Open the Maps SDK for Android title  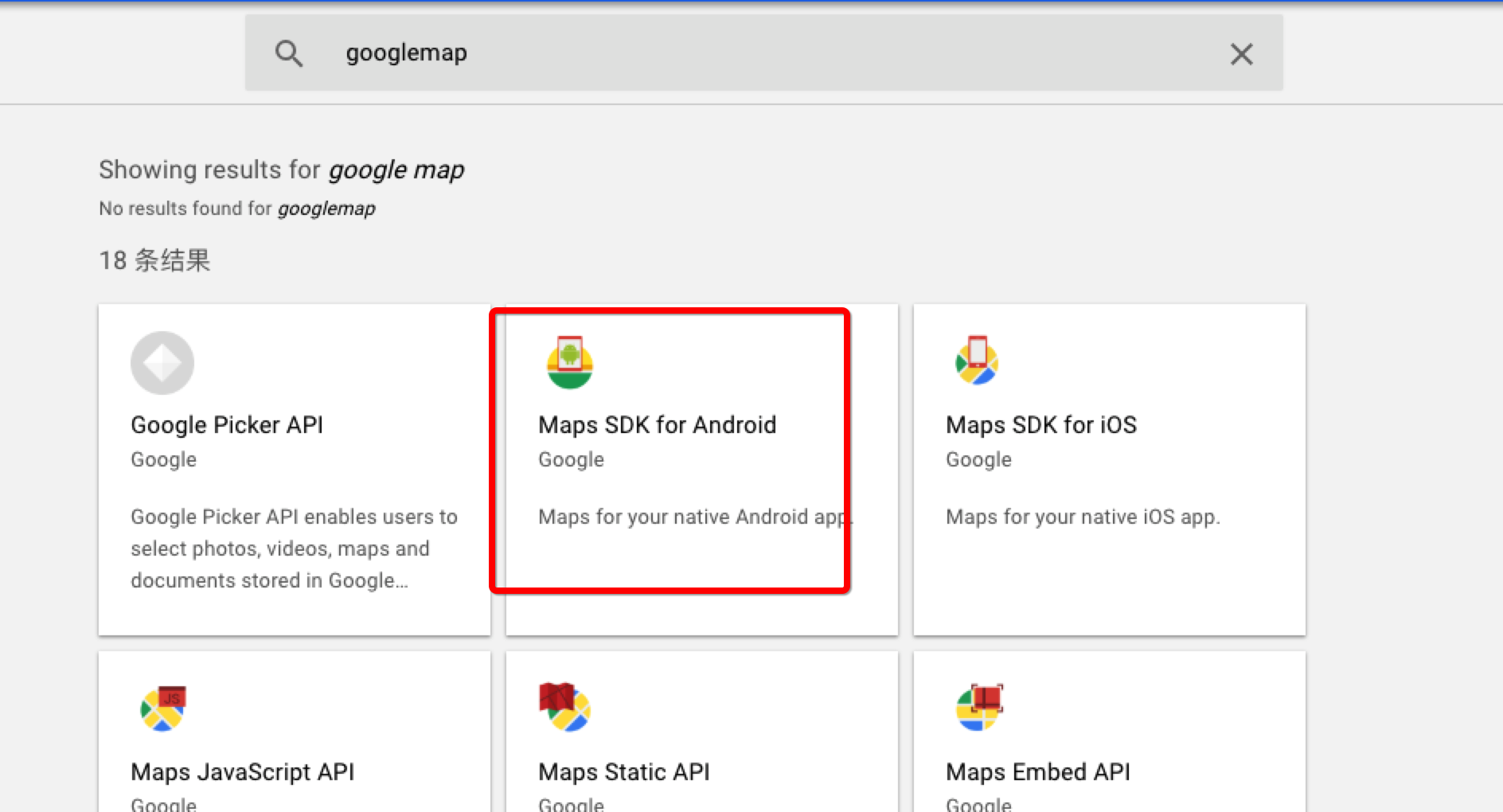657,425
